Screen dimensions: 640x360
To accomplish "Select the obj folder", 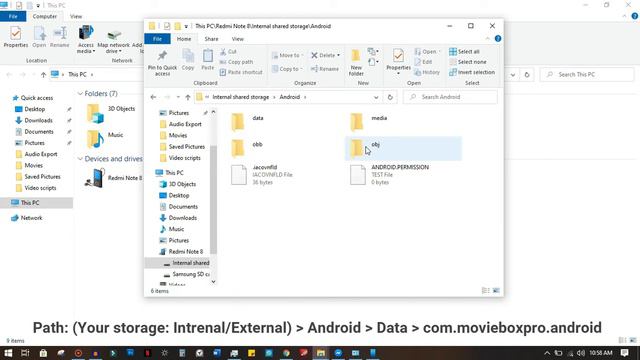I will pos(403,148).
